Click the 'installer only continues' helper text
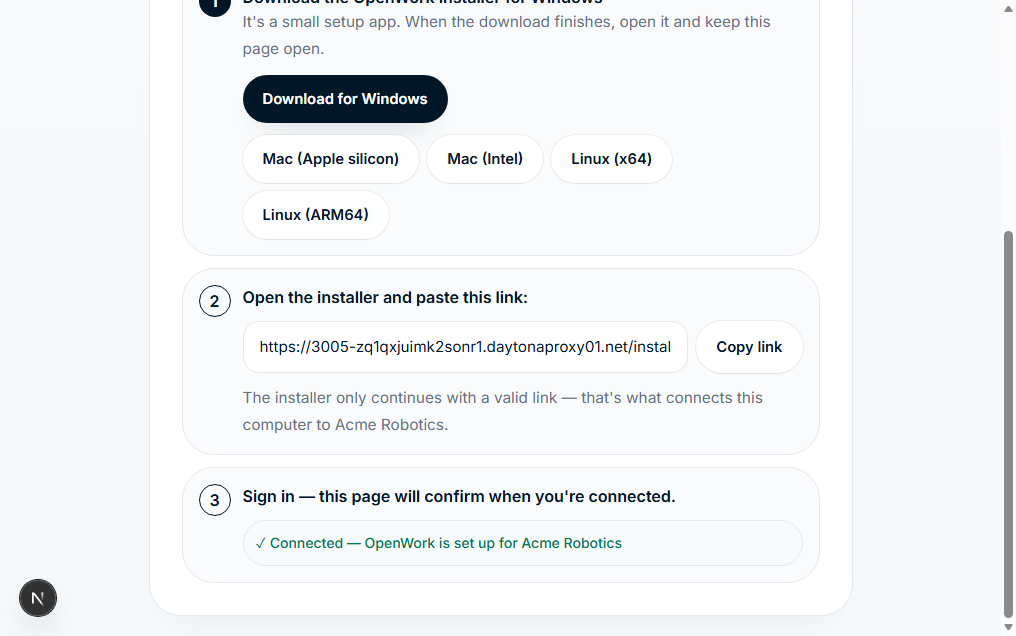Viewport: 1016px width, 636px height. pyautogui.click(x=503, y=411)
